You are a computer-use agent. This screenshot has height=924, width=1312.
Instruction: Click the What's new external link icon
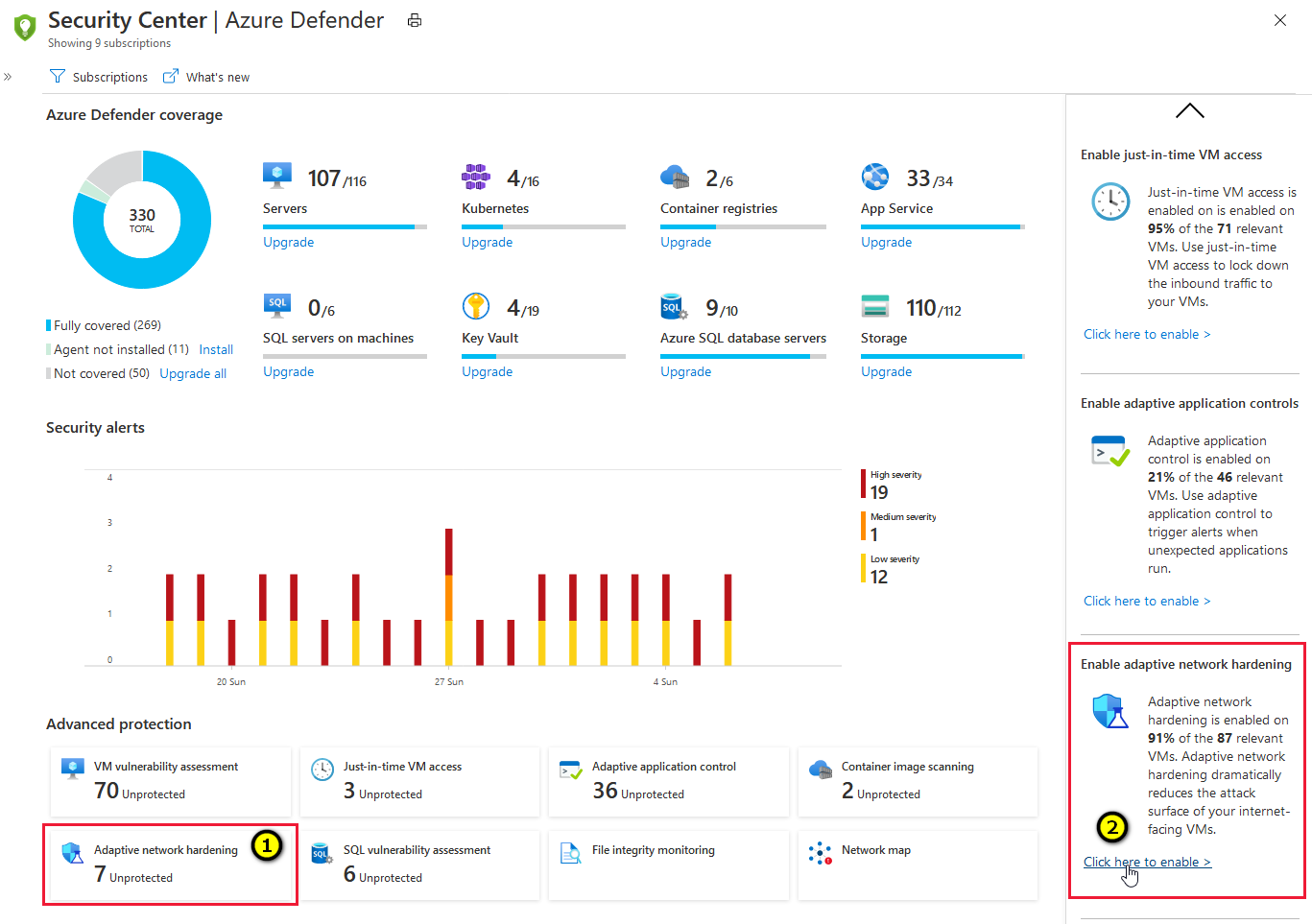171,77
